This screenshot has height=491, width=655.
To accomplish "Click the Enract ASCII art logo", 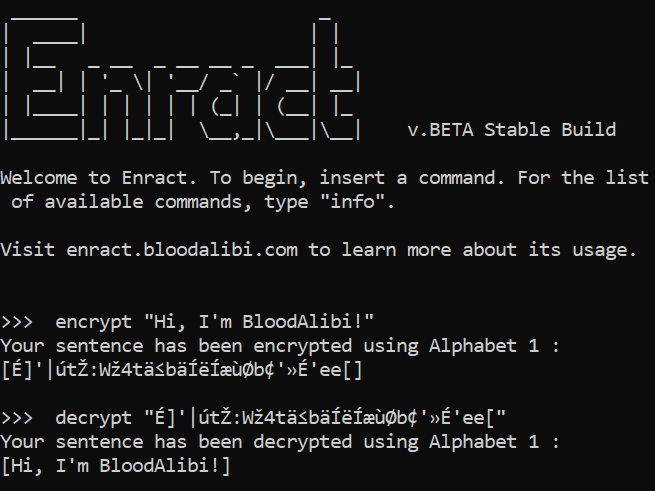I will (181, 79).
